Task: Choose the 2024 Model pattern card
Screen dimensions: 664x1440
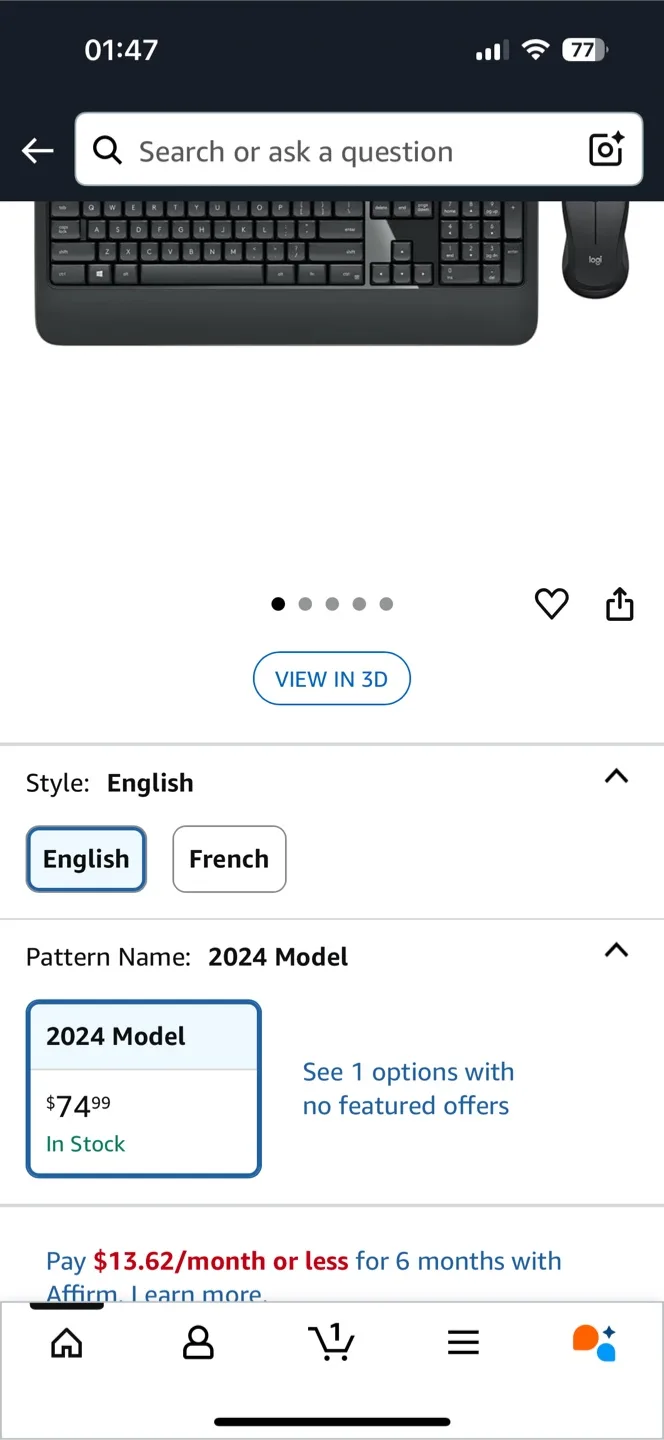Action: point(143,1088)
